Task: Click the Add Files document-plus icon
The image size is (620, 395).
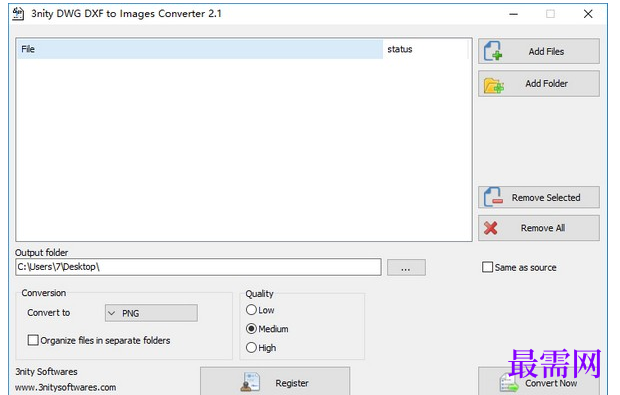Action: point(493,51)
